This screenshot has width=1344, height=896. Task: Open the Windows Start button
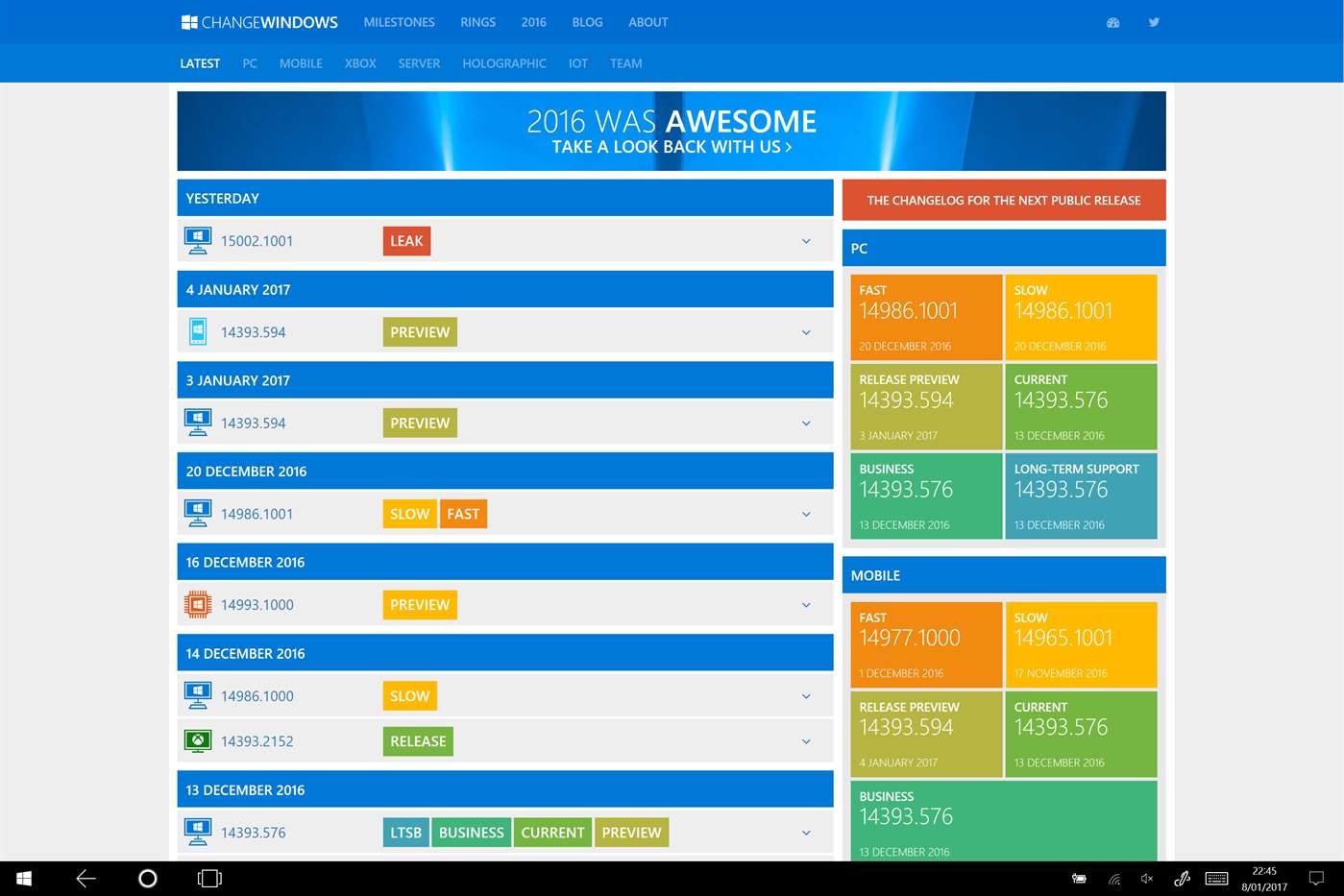click(x=24, y=879)
